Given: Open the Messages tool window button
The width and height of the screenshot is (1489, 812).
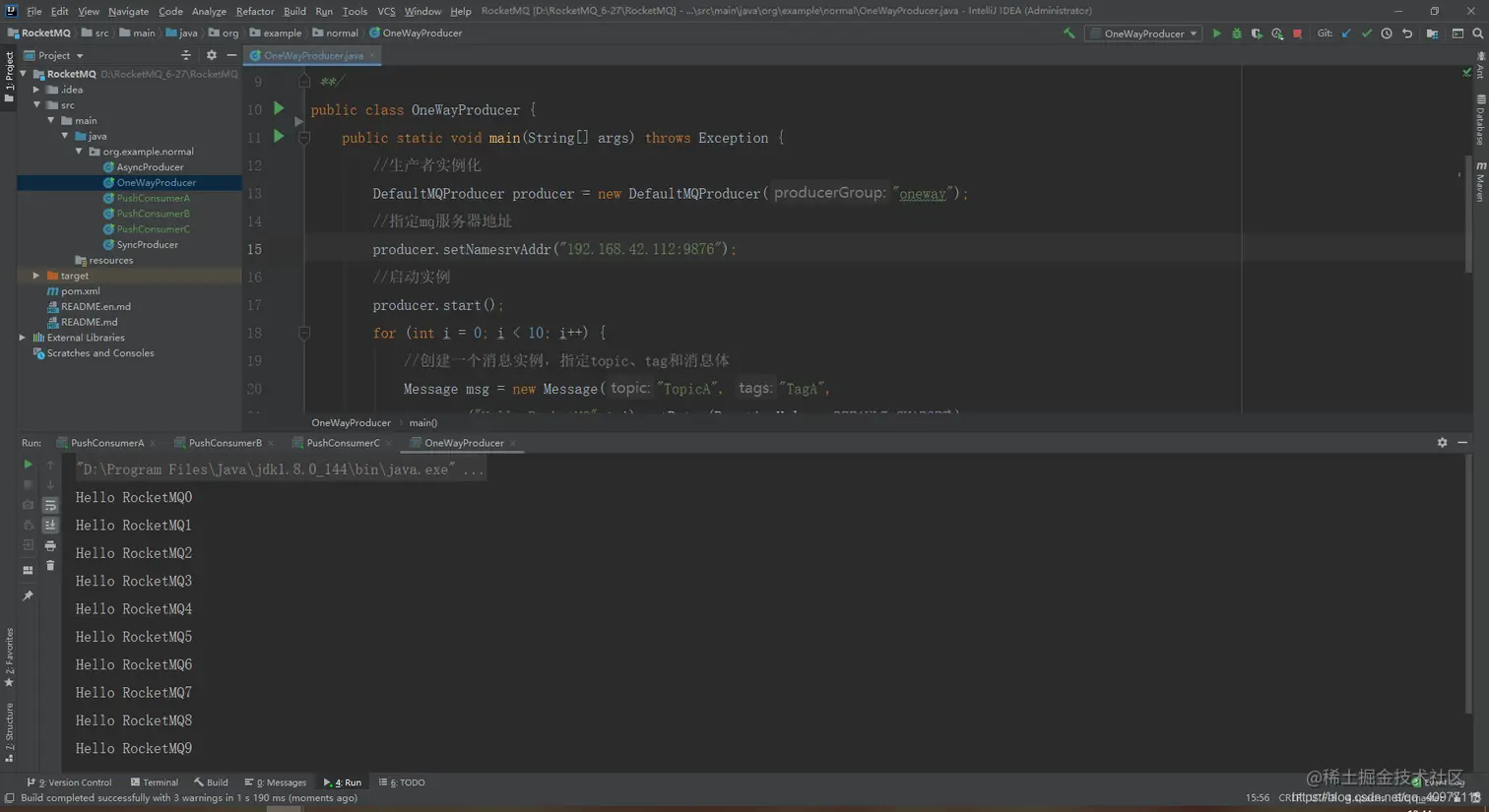Looking at the screenshot, I should pyautogui.click(x=276, y=782).
